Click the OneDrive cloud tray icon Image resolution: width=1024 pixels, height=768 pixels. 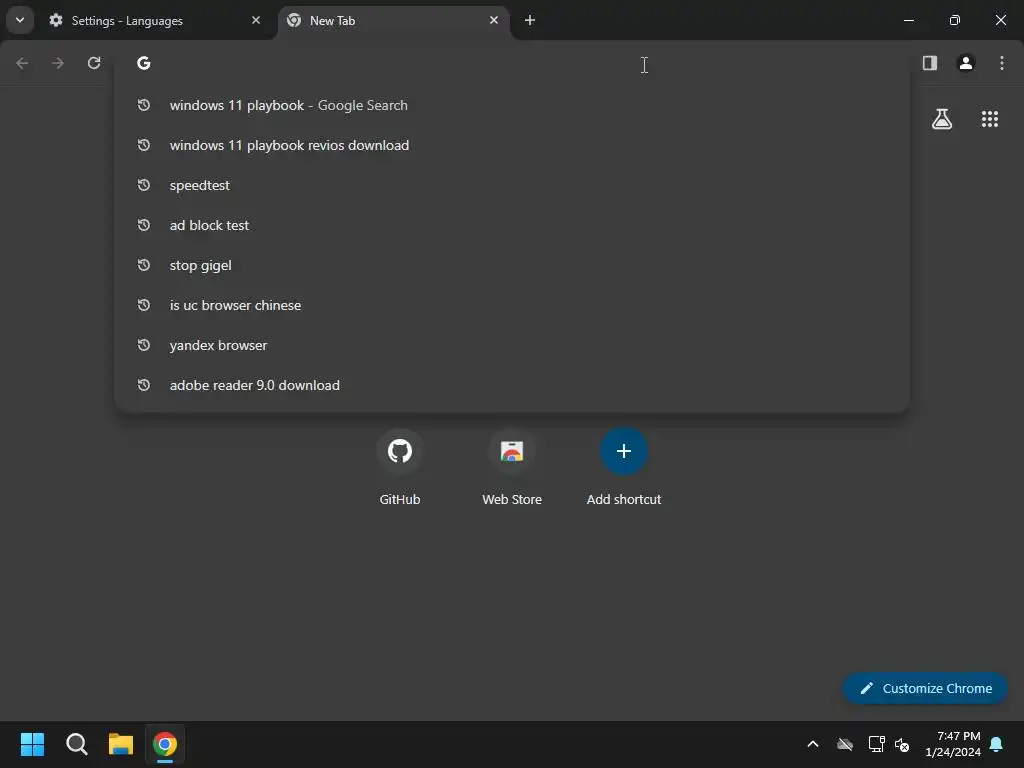pyautogui.click(x=845, y=744)
